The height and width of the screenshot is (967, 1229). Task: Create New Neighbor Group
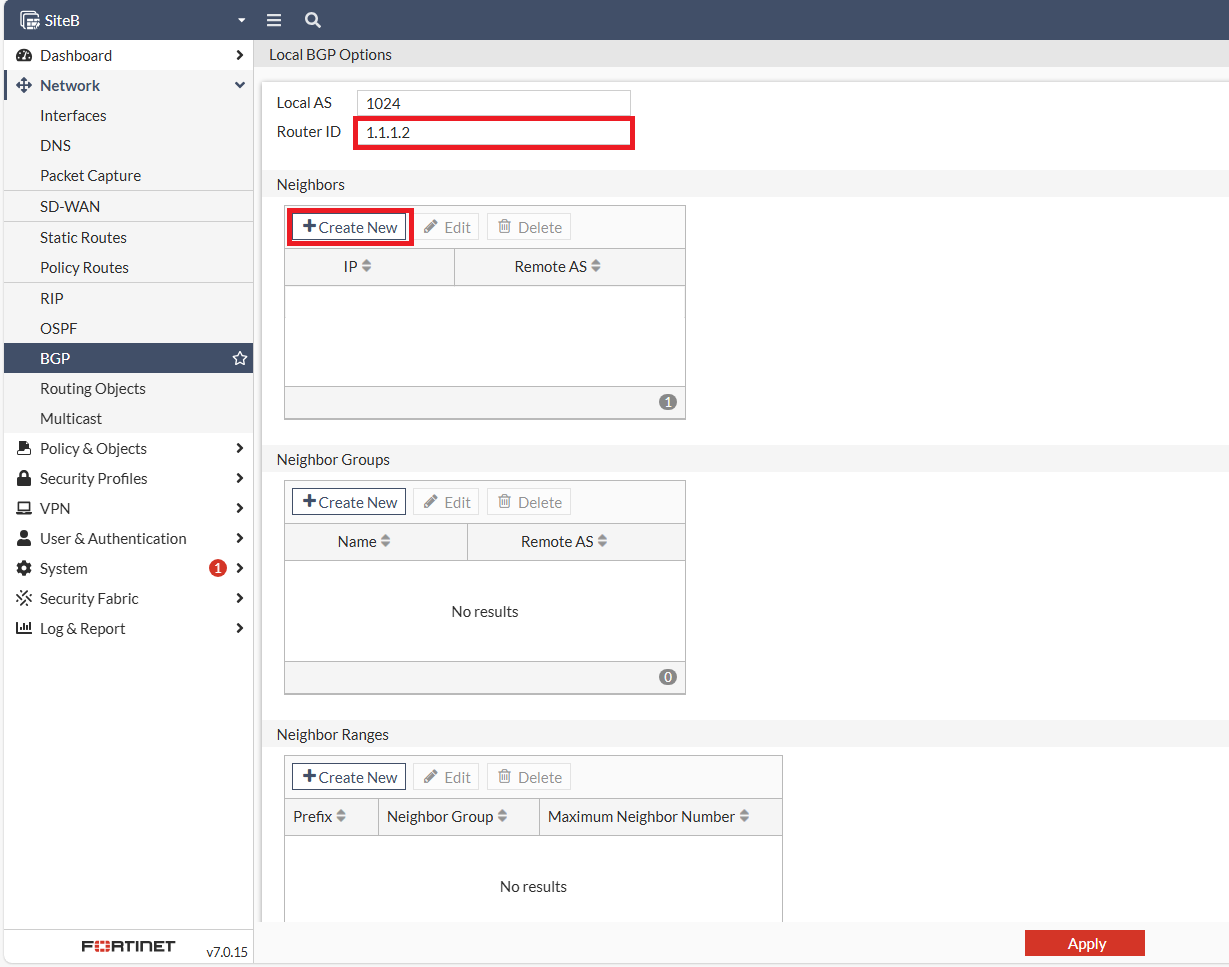(349, 502)
